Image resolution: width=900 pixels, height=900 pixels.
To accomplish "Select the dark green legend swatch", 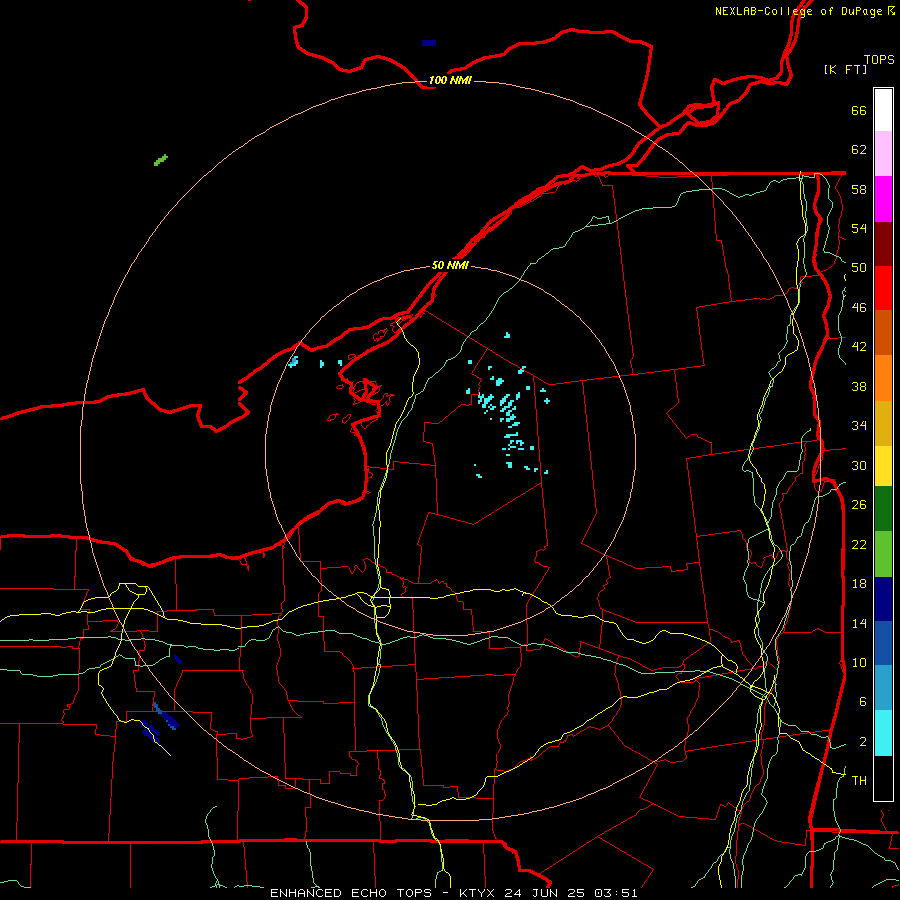I will click(x=883, y=509).
